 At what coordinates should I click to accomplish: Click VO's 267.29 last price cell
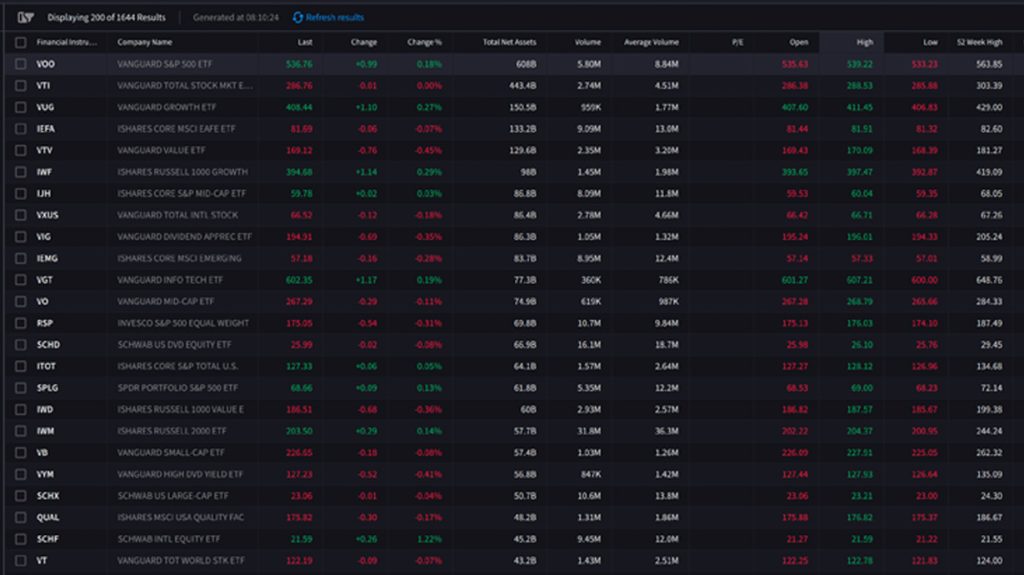[x=299, y=301]
